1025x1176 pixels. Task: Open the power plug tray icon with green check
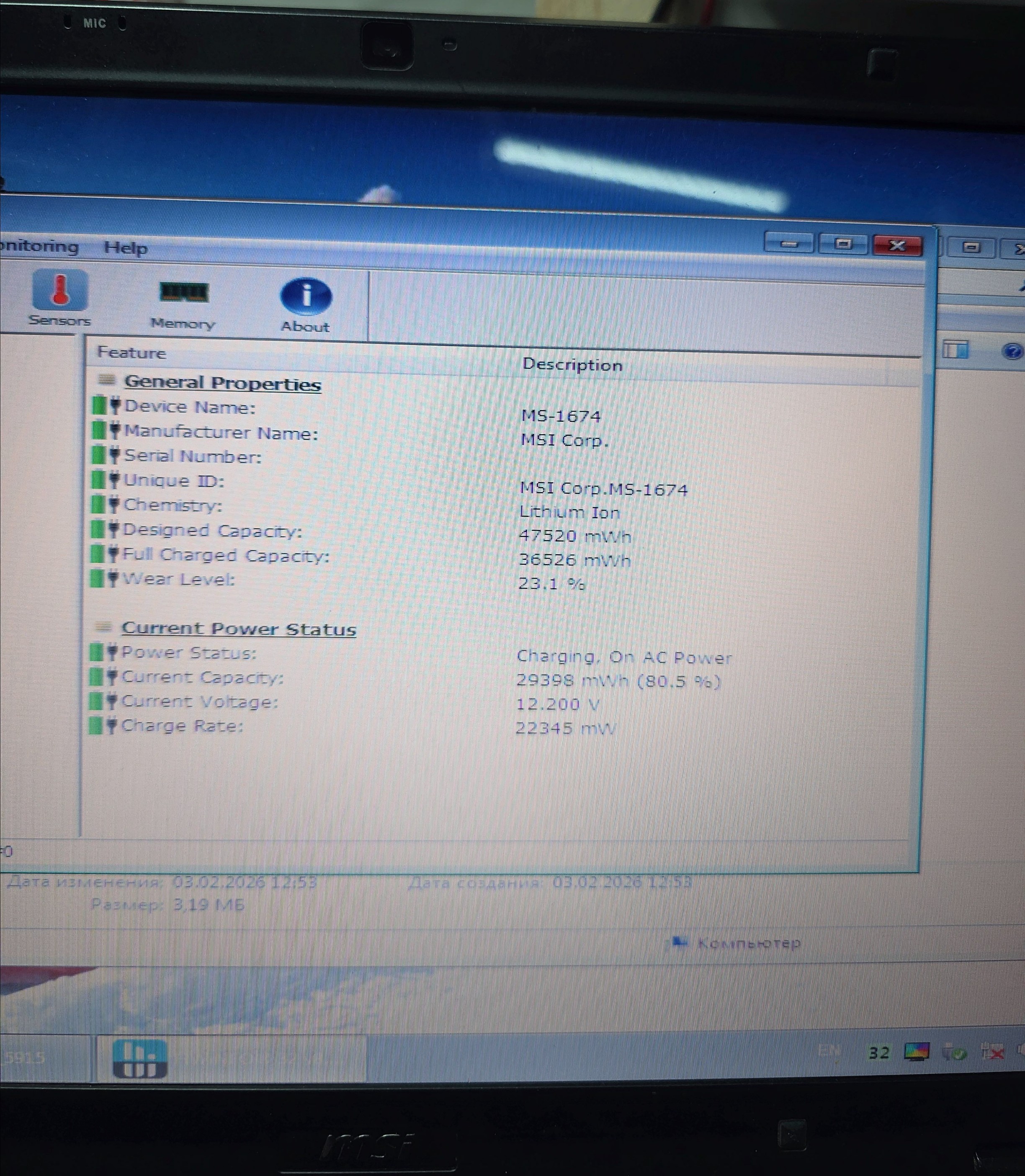[954, 1051]
